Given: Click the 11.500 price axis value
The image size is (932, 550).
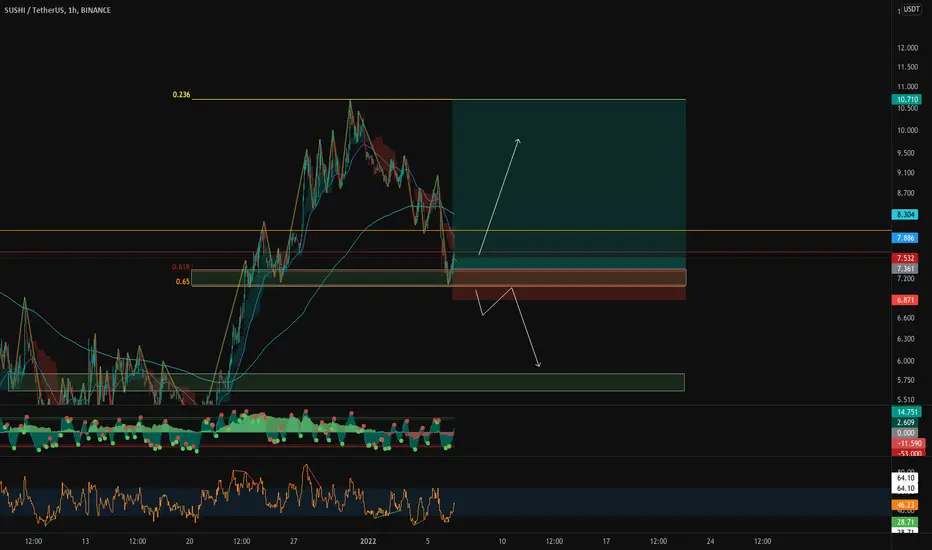Looking at the screenshot, I should click(907, 67).
